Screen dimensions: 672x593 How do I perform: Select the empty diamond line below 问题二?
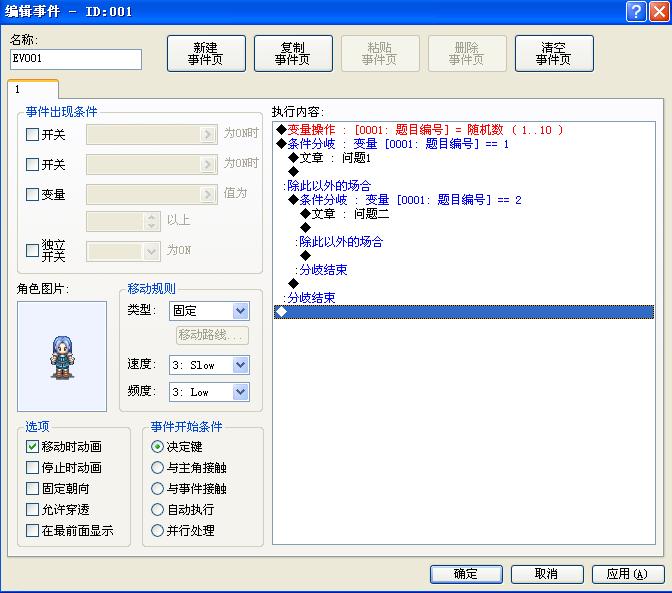coord(306,228)
